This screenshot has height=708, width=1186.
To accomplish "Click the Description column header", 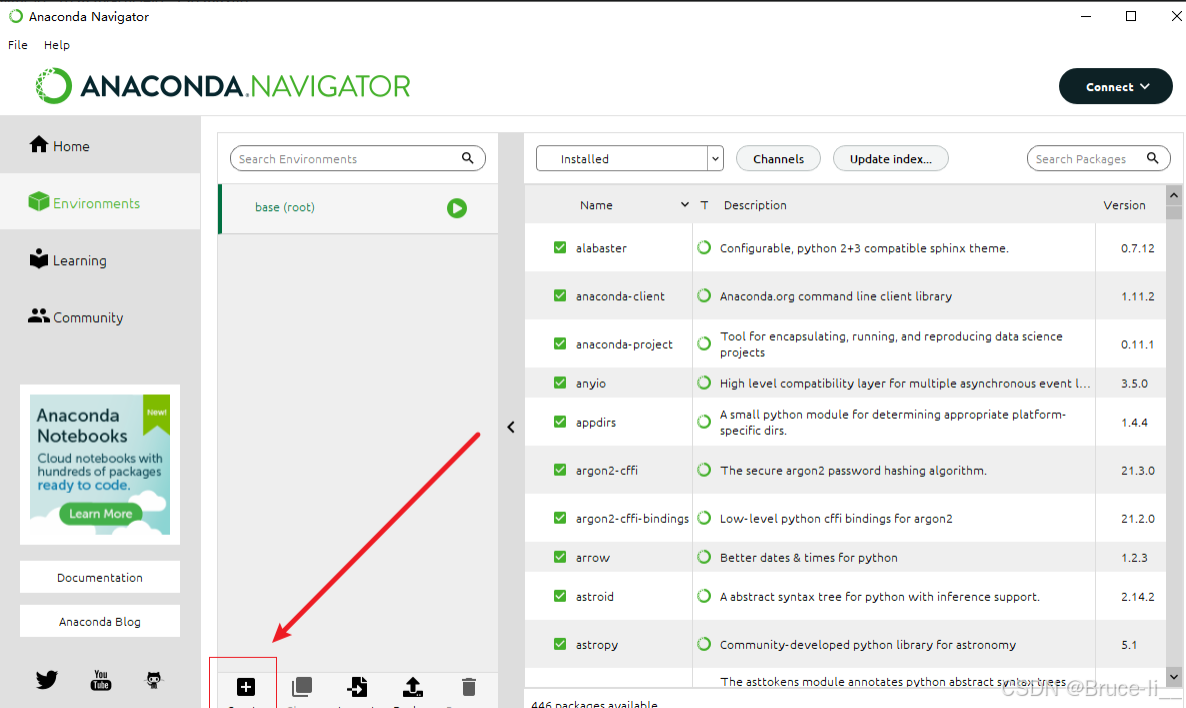I will 755,205.
